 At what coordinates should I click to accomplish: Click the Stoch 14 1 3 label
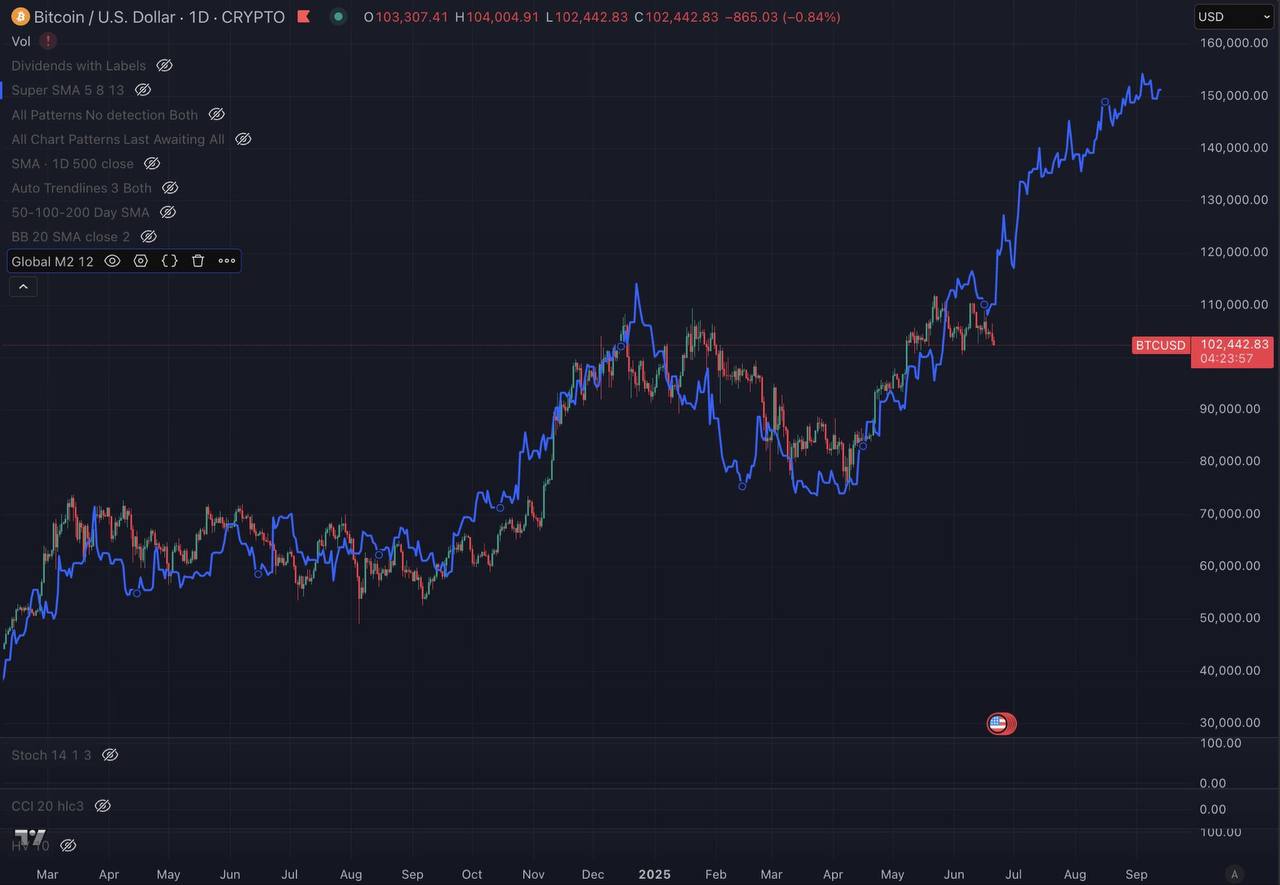(51, 755)
